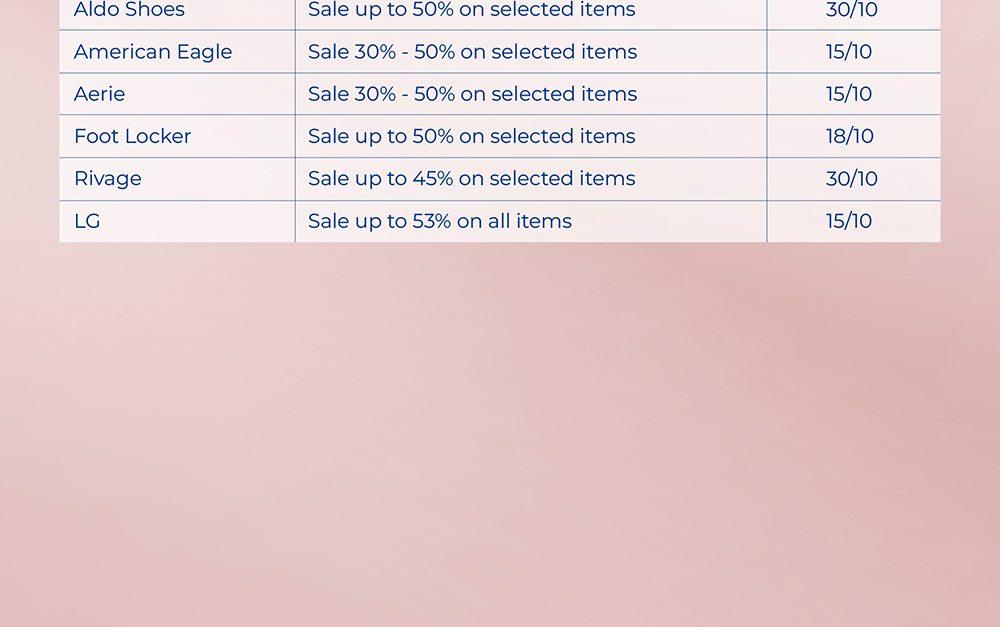Select the LG brand cell
1000x627 pixels.
[x=87, y=221]
